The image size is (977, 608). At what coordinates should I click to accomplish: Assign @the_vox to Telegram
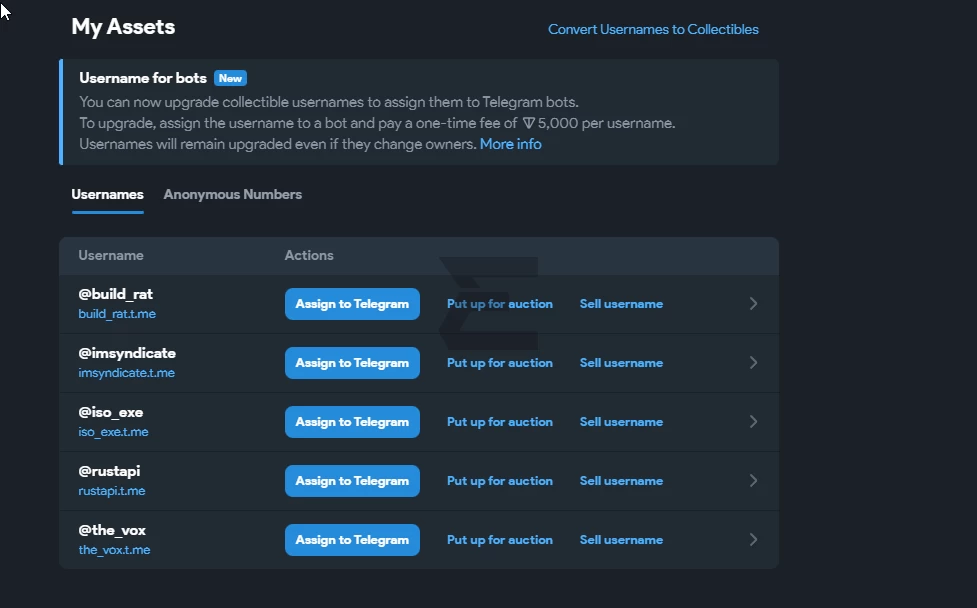click(352, 539)
